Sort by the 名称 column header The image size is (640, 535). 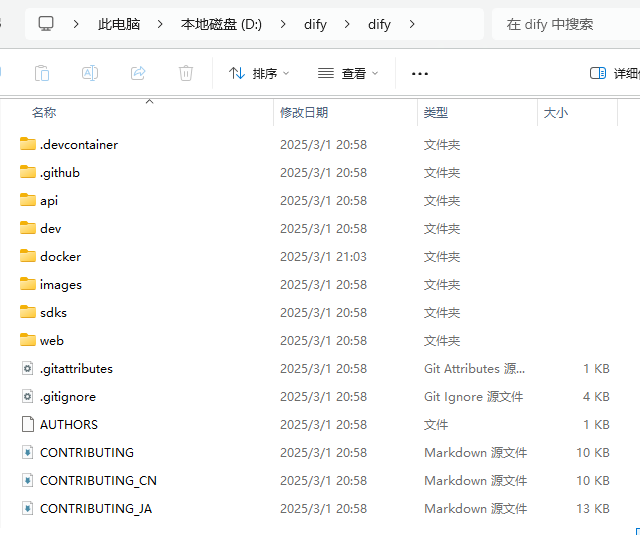coord(44,112)
